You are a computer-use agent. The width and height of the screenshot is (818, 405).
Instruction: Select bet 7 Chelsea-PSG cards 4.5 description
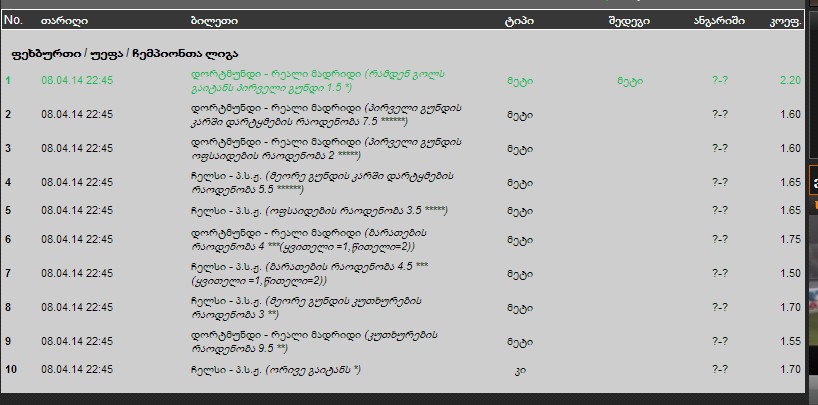310,273
